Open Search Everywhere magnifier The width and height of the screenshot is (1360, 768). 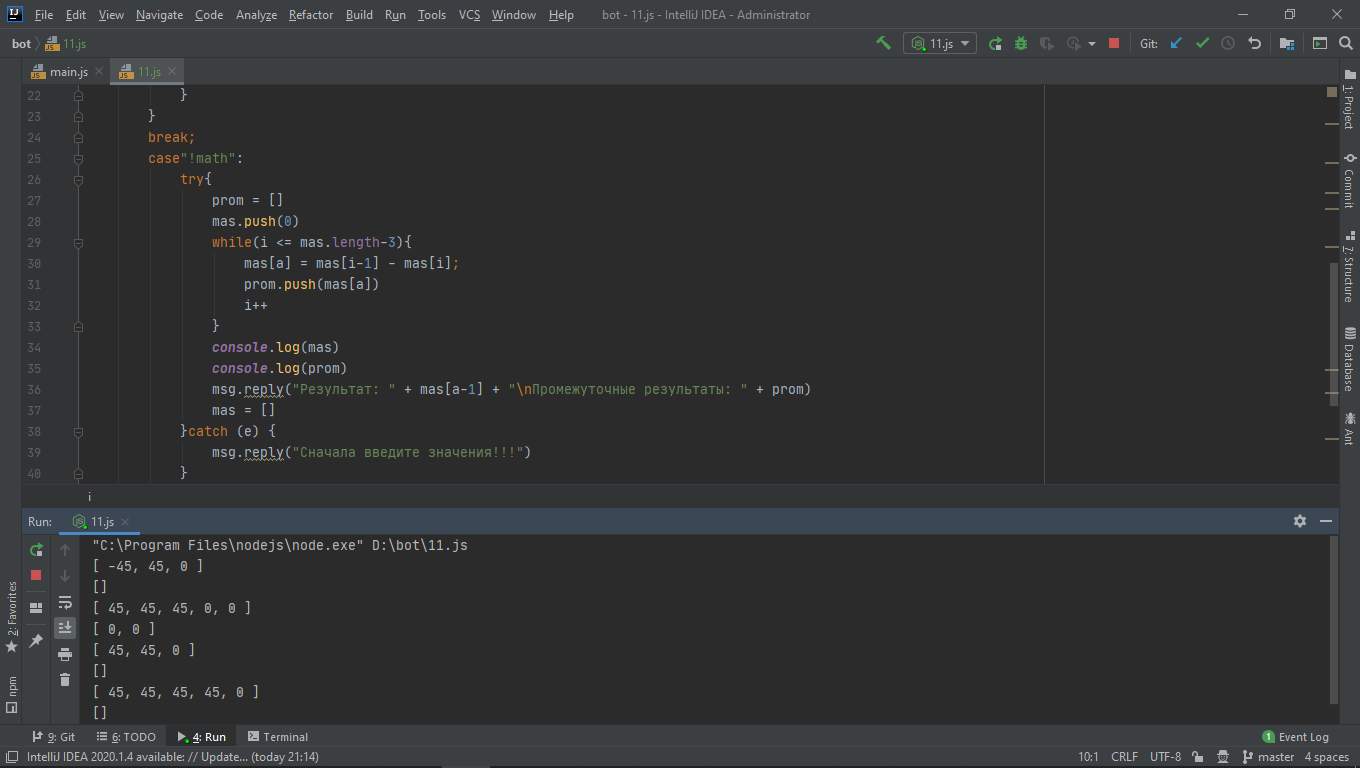click(x=1347, y=43)
